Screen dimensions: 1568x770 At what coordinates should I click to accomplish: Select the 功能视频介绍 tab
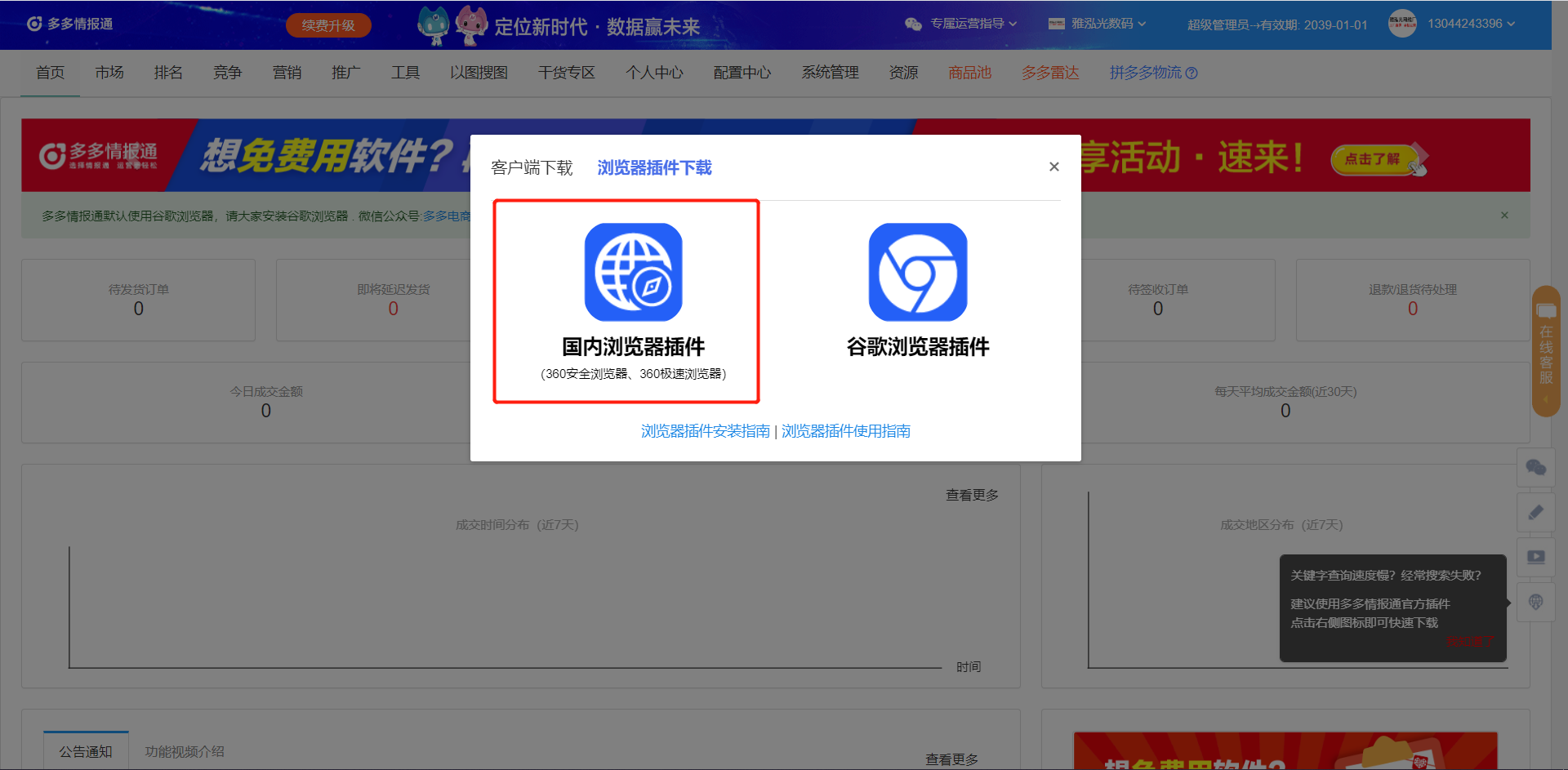pos(185,751)
